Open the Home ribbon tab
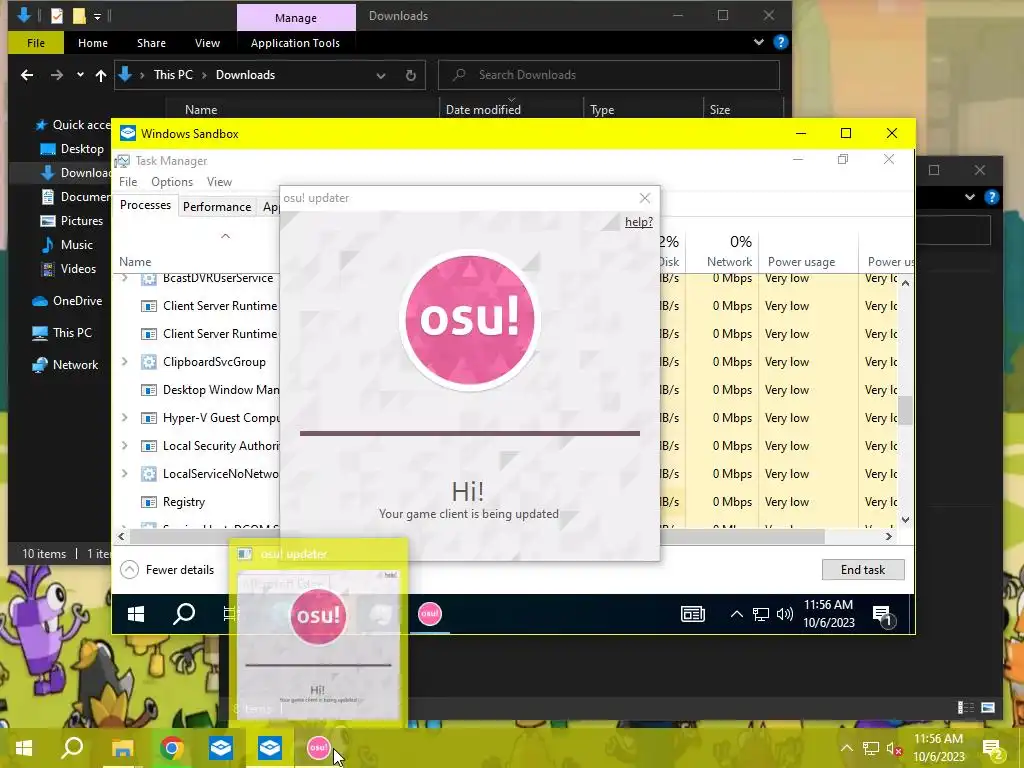1024x768 pixels. (x=93, y=43)
